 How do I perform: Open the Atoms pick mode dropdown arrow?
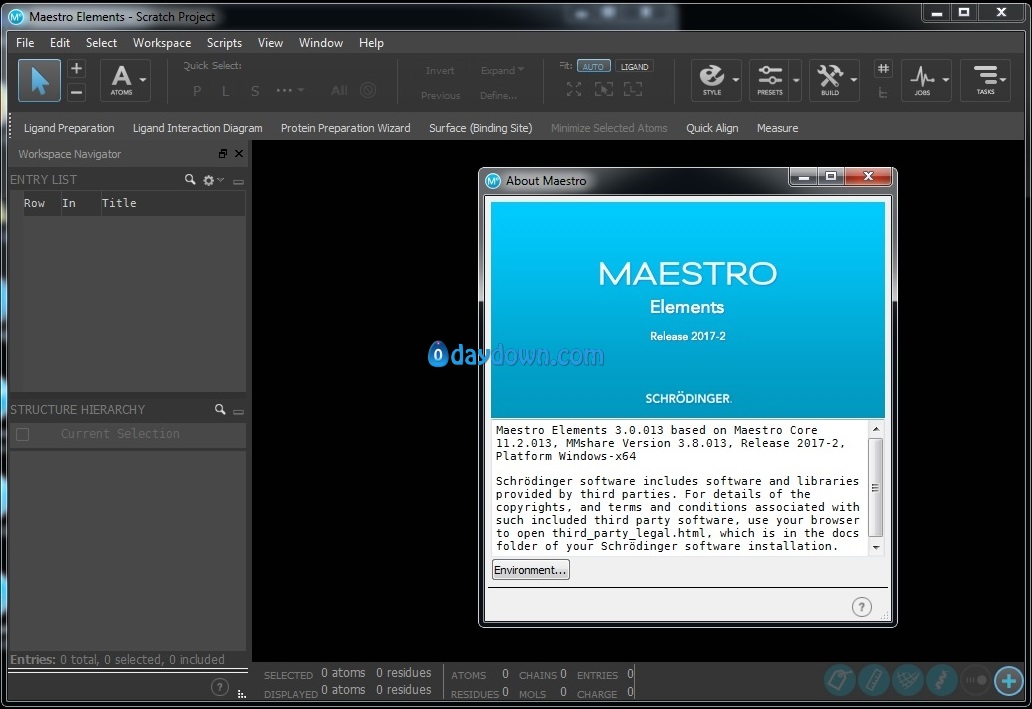click(x=143, y=80)
